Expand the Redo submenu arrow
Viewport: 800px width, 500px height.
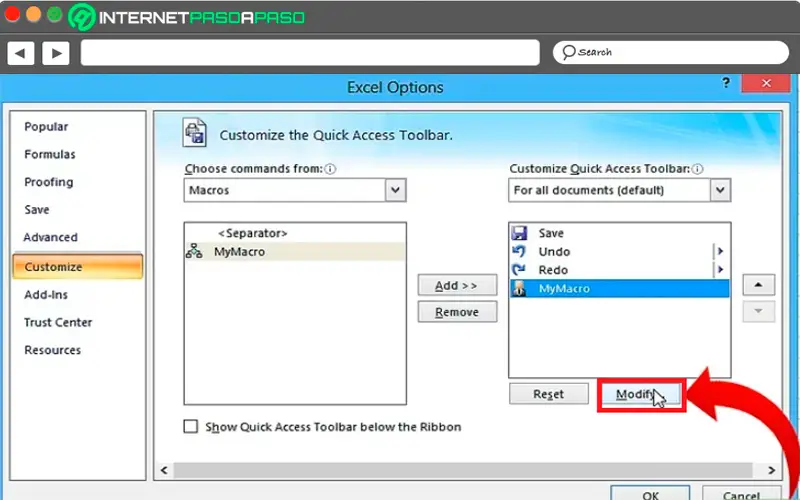tap(720, 269)
